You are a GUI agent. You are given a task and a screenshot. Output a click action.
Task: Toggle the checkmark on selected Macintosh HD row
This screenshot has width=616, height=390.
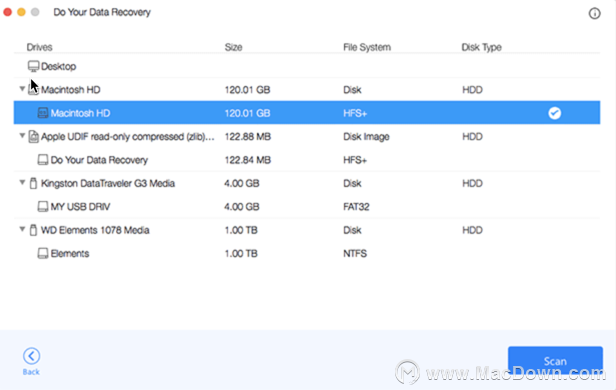554,113
